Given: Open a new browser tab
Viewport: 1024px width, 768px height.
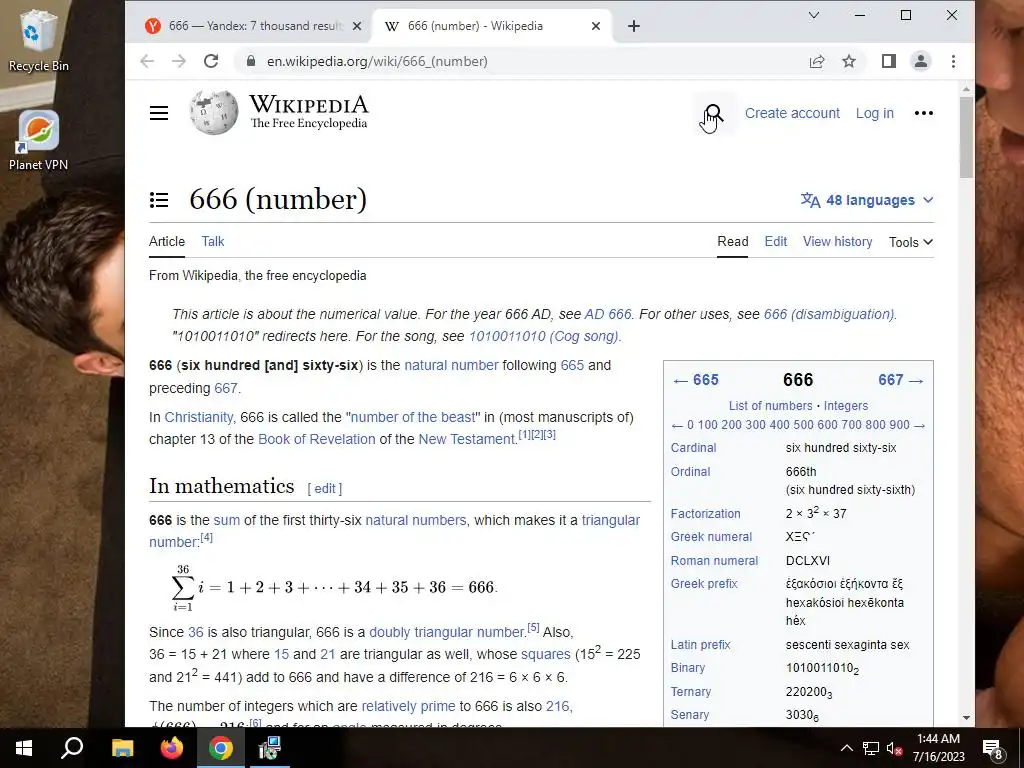Looking at the screenshot, I should pos(633,26).
